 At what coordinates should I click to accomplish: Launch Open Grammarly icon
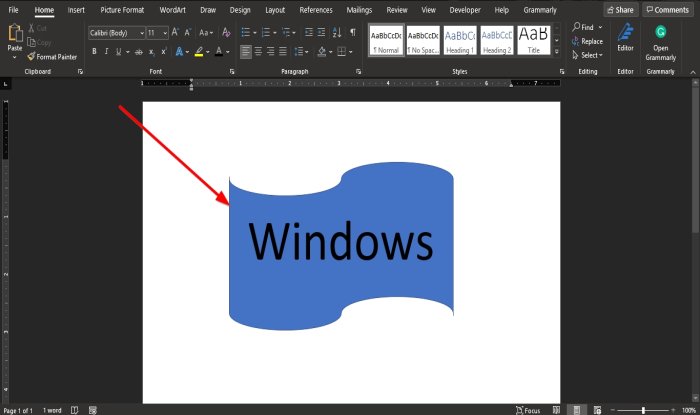click(x=660, y=43)
